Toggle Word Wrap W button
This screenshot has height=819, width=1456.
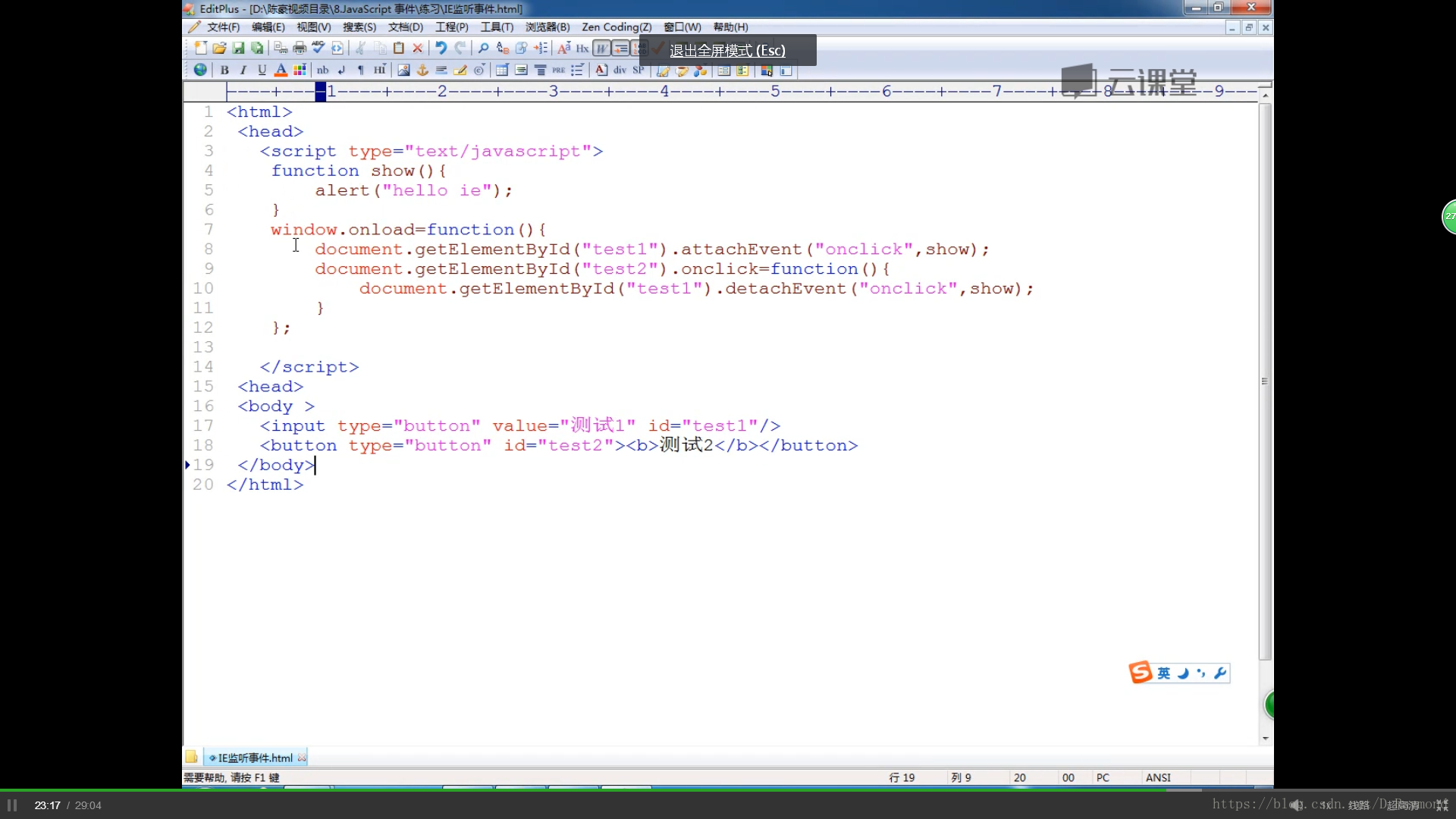point(601,49)
